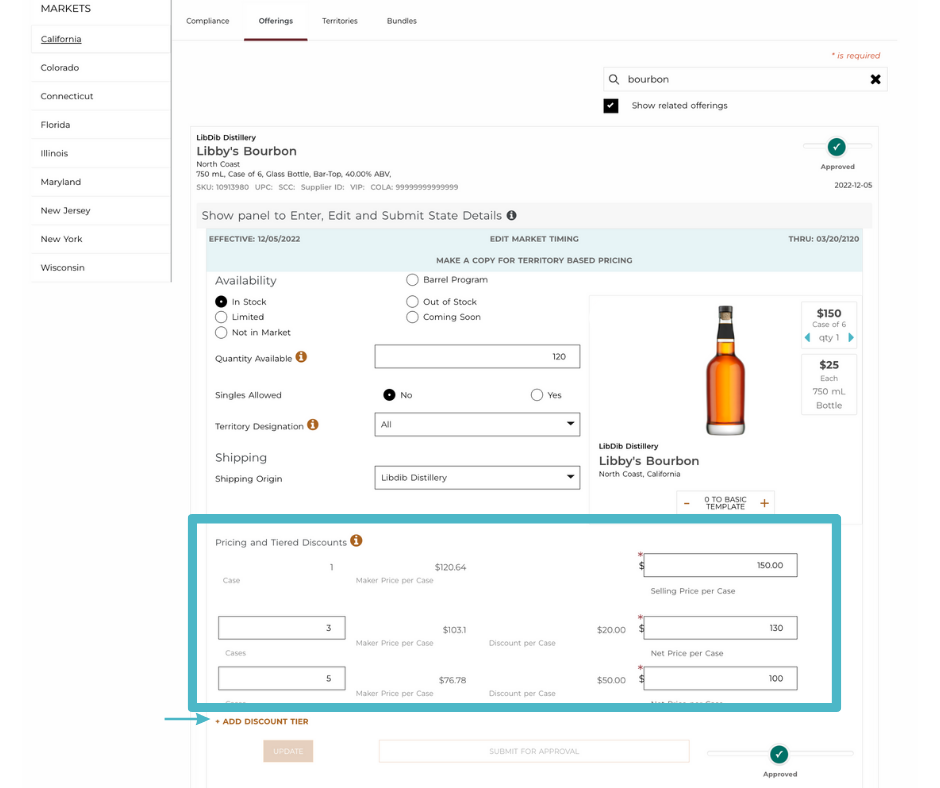Open the Compliance tab
940x788 pixels.
click(x=207, y=21)
